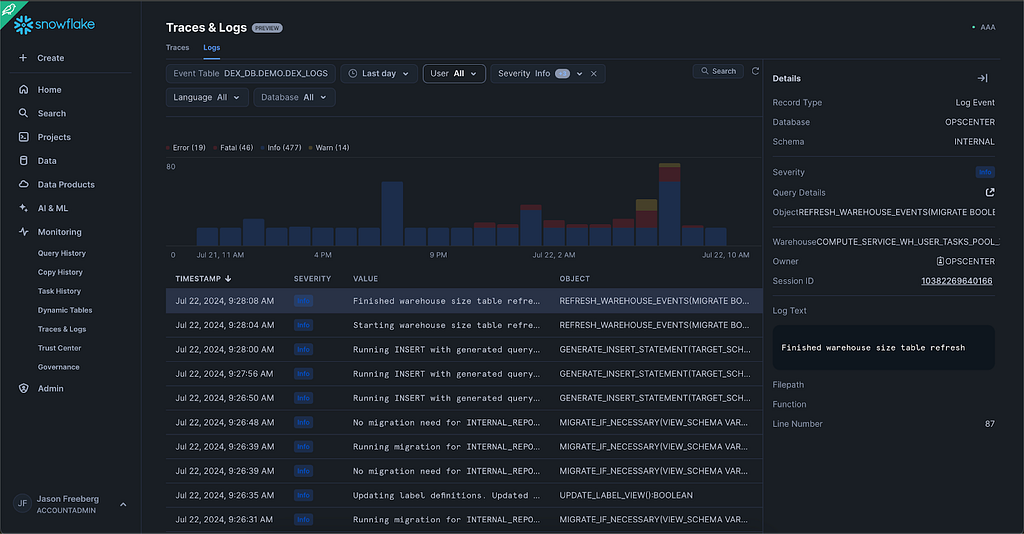Toggle the Warn series in chart legend

pyautogui.click(x=329, y=148)
